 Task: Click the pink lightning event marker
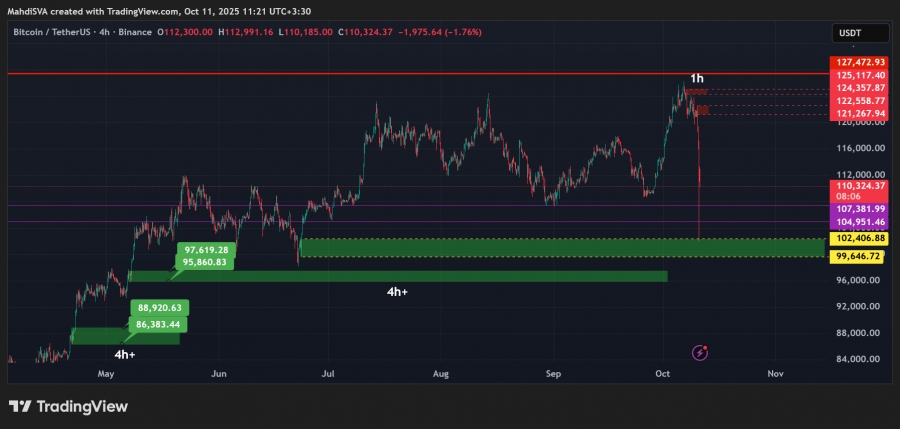click(700, 352)
